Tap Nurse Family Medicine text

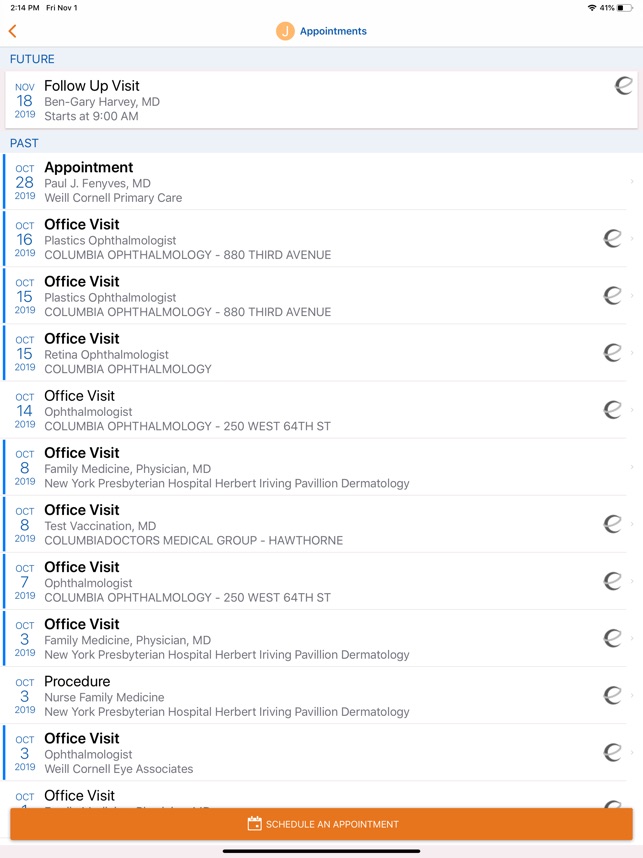pyautogui.click(x=104, y=697)
